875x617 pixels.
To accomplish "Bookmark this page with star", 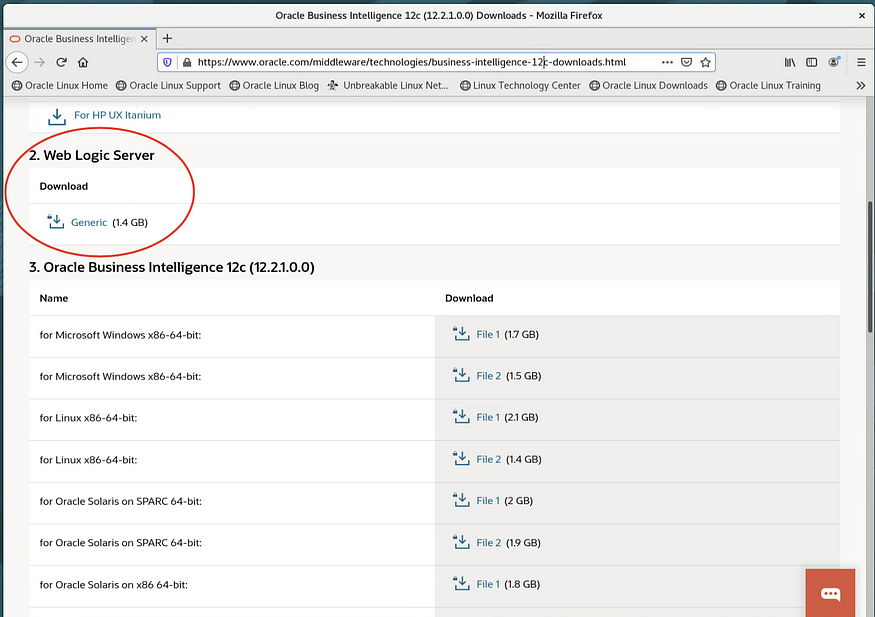I will [x=705, y=62].
